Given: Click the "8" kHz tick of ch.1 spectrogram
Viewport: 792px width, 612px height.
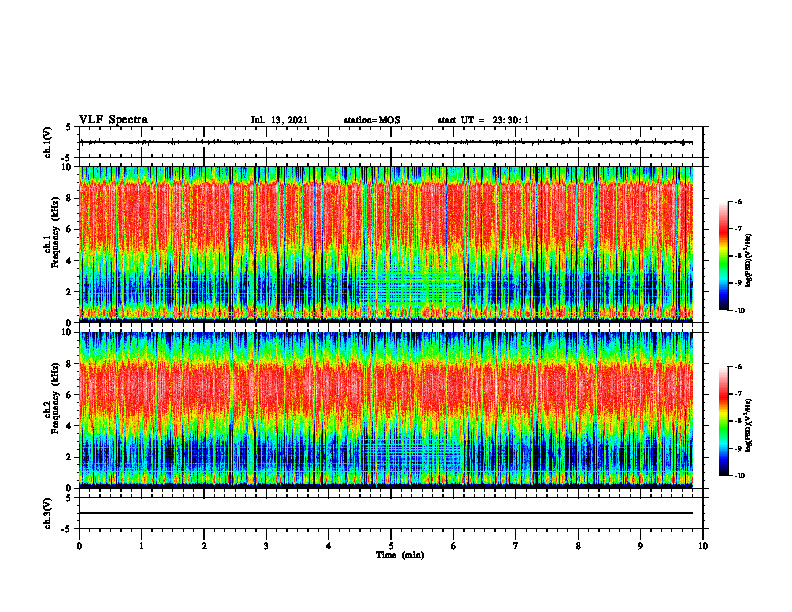Looking at the screenshot, I should (70, 198).
